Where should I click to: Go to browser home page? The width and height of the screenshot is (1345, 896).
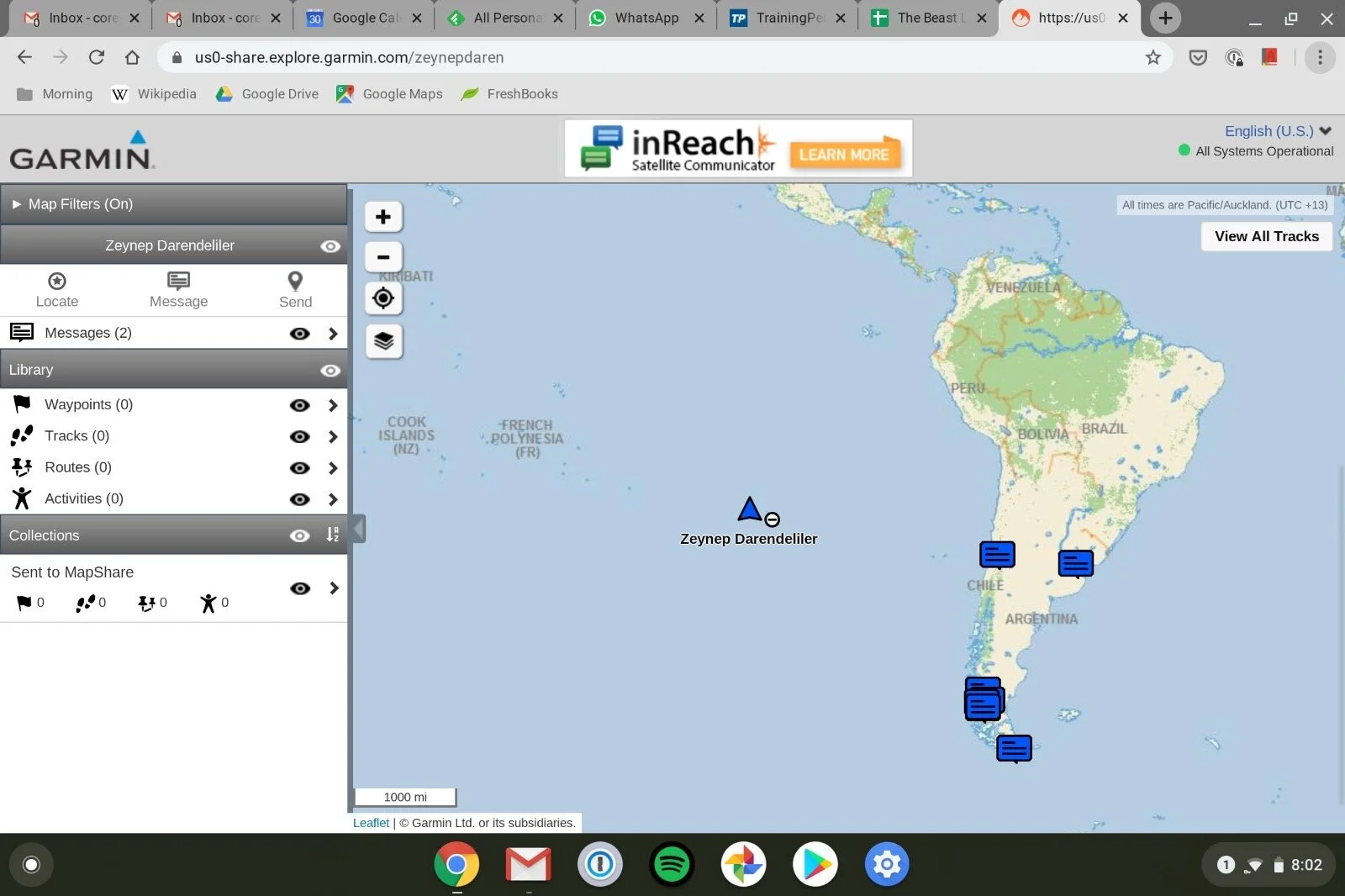[x=132, y=57]
